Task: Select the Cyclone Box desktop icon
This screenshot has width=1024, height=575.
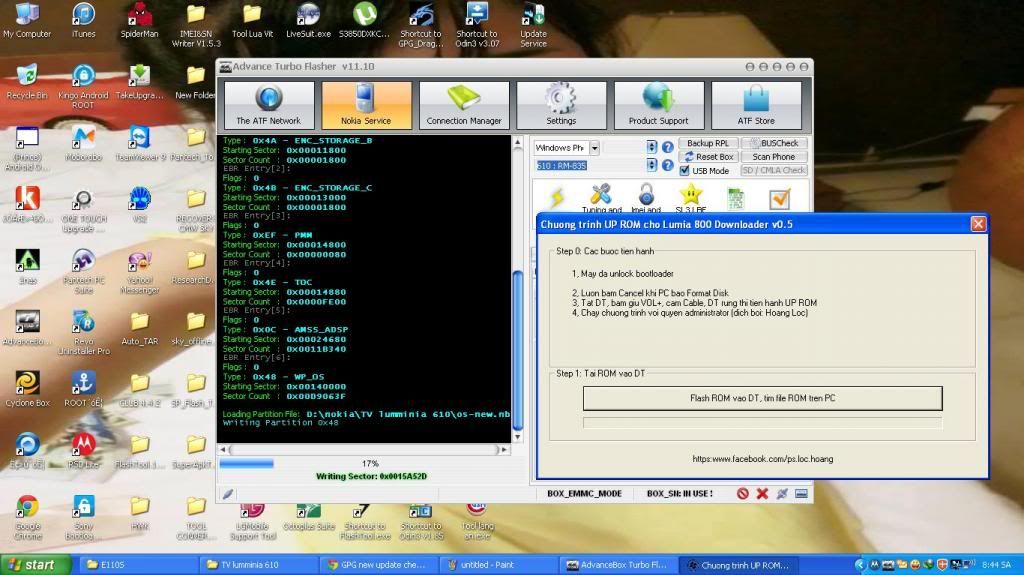Action: (x=27, y=389)
